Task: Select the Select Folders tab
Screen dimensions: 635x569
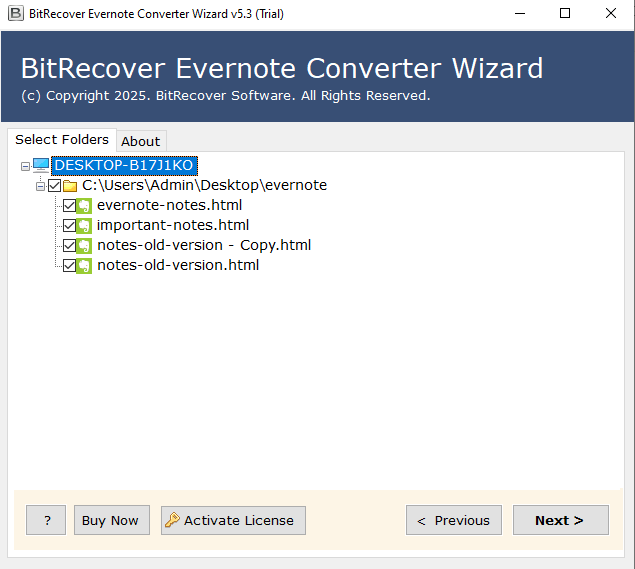Action: tap(62, 140)
